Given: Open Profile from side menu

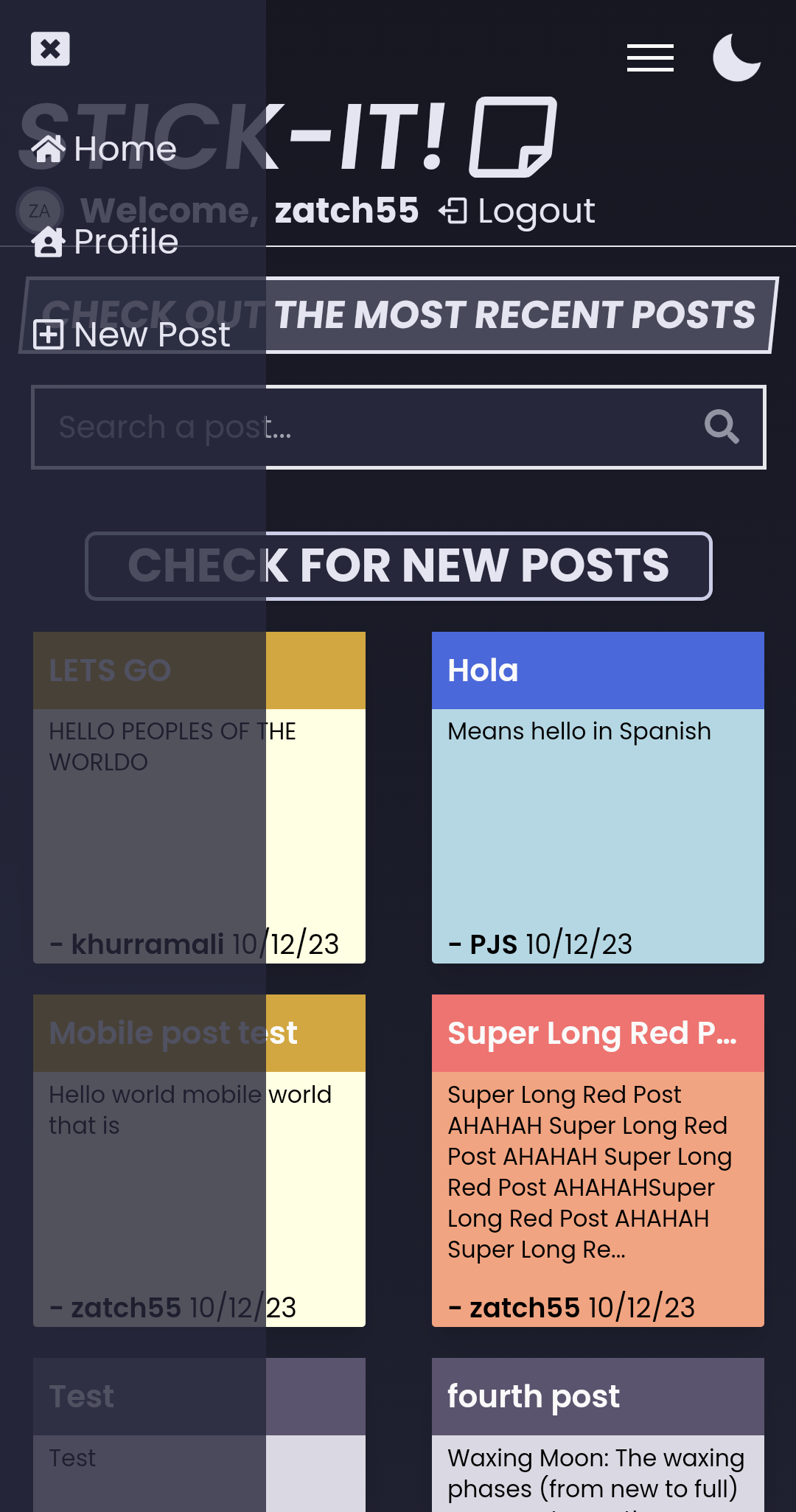Looking at the screenshot, I should pos(105,242).
